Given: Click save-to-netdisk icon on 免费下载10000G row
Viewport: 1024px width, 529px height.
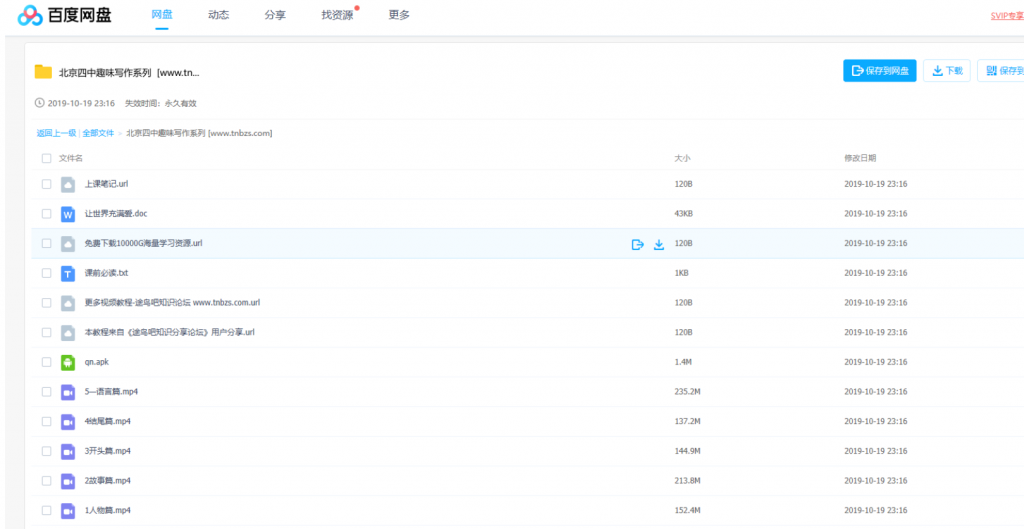Looking at the screenshot, I should click(x=637, y=244).
